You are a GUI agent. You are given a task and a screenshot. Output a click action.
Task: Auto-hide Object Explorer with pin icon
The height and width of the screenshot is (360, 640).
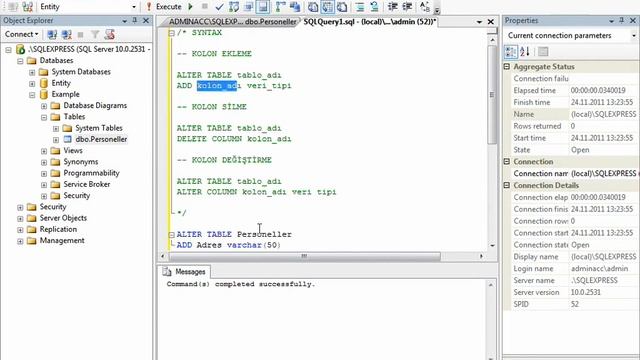pyautogui.click(x=135, y=20)
